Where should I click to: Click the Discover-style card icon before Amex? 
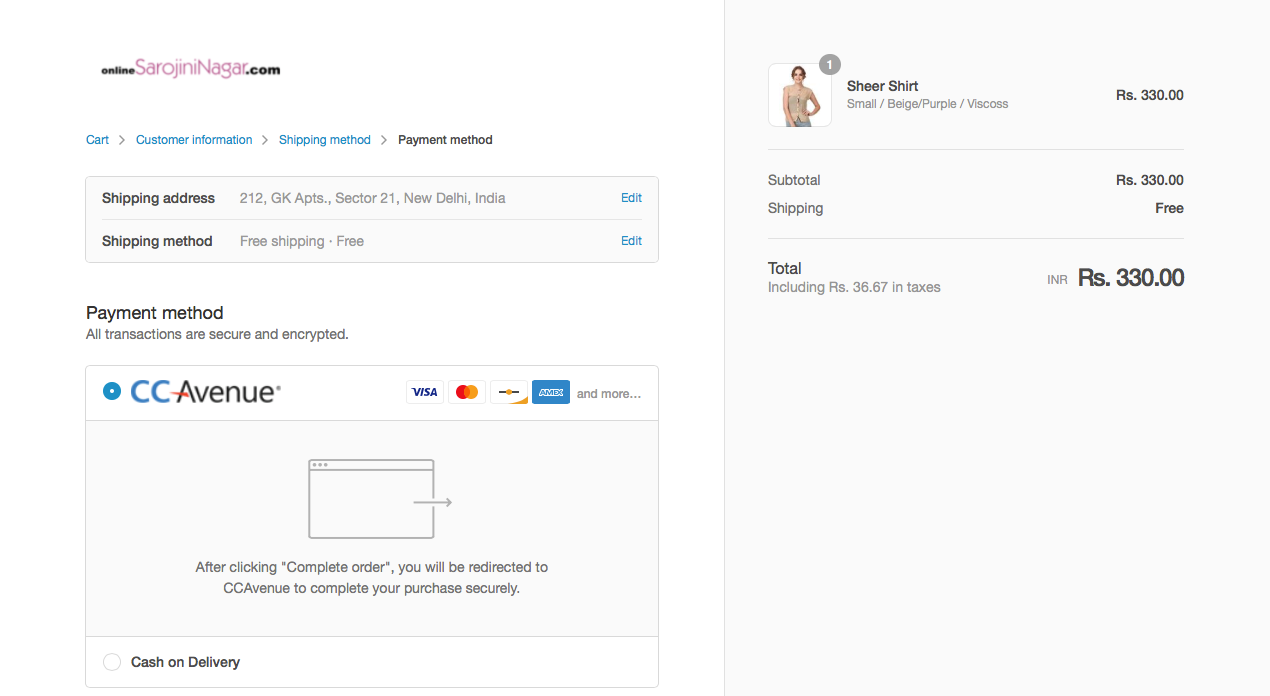click(509, 392)
